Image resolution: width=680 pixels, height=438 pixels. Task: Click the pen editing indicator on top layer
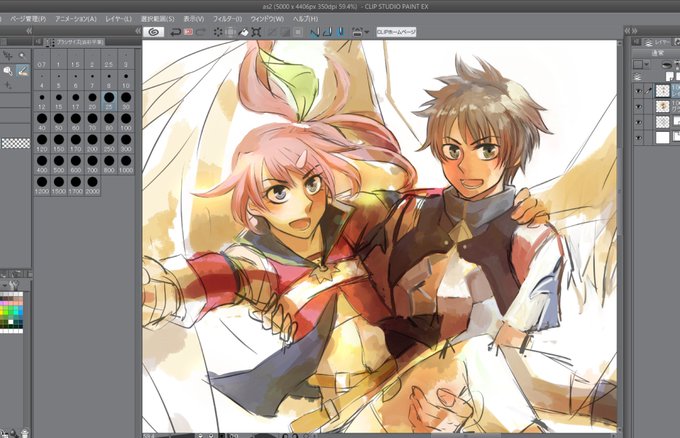click(649, 91)
